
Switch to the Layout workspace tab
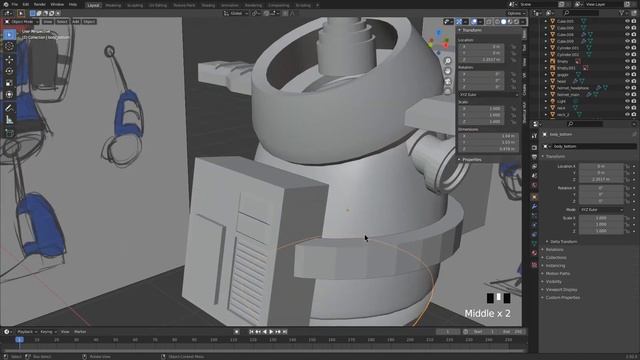click(93, 5)
